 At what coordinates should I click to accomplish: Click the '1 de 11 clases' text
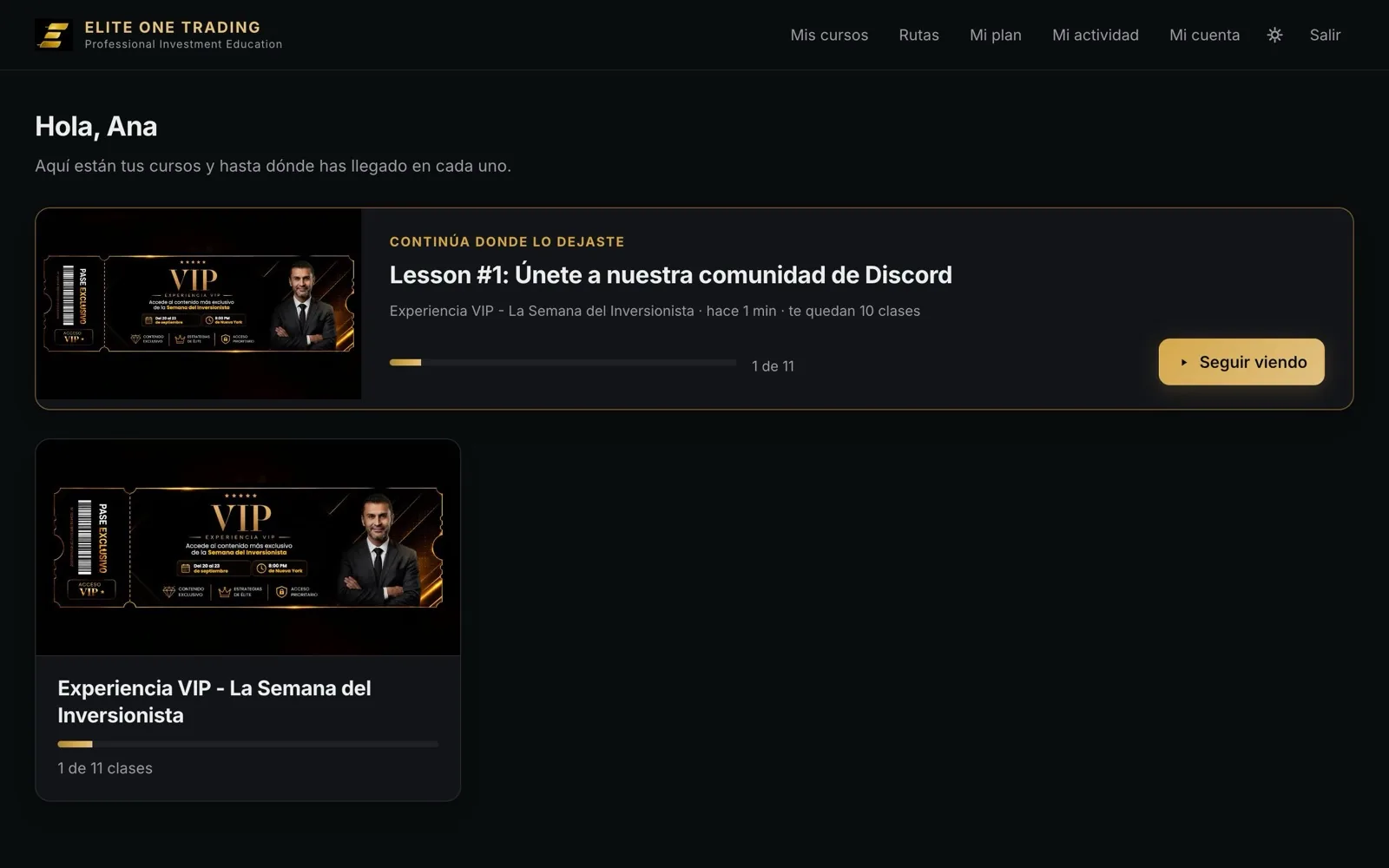pos(105,768)
